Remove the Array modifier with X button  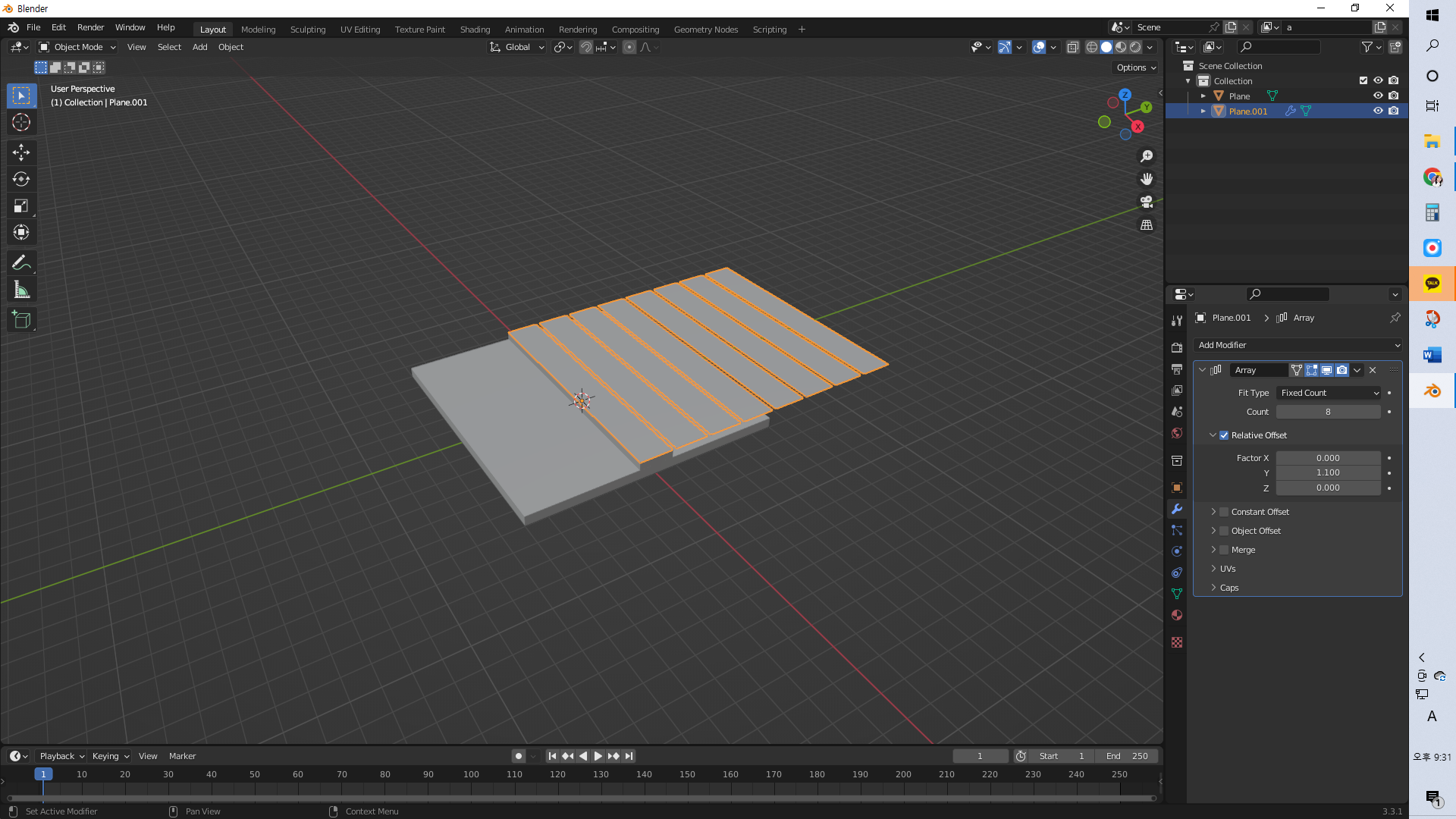(1373, 370)
